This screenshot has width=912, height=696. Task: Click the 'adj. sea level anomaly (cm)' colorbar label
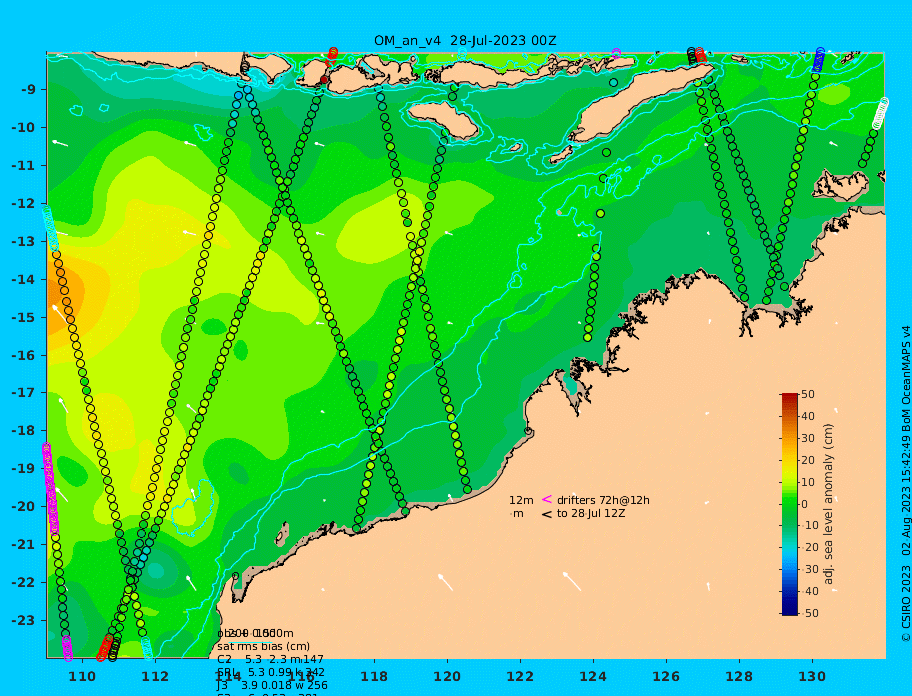point(828,504)
